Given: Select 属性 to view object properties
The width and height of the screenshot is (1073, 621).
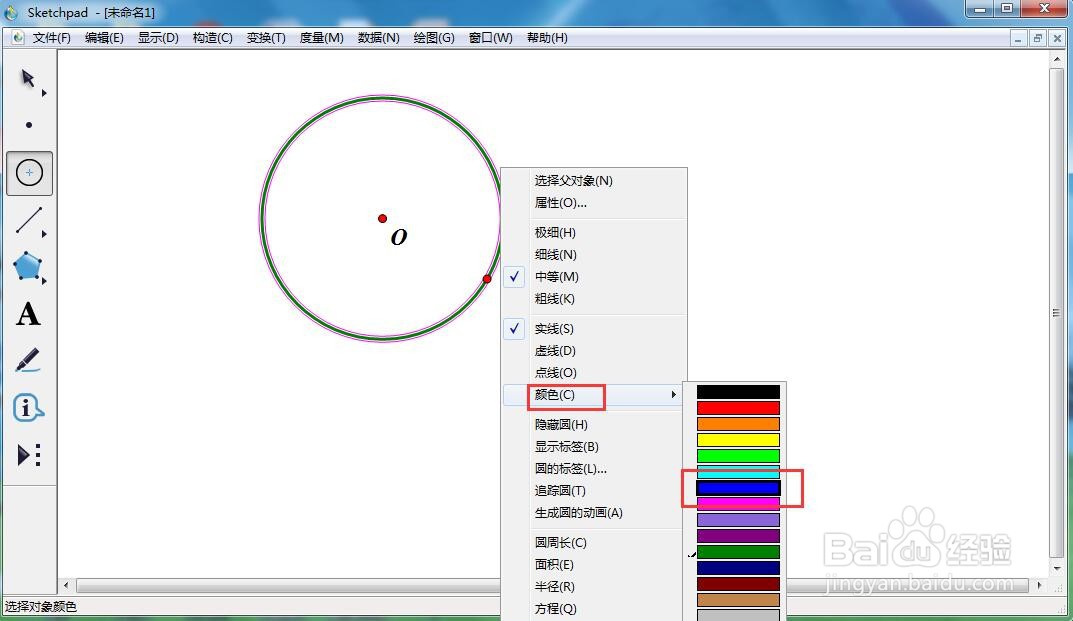Looking at the screenshot, I should pyautogui.click(x=560, y=202).
